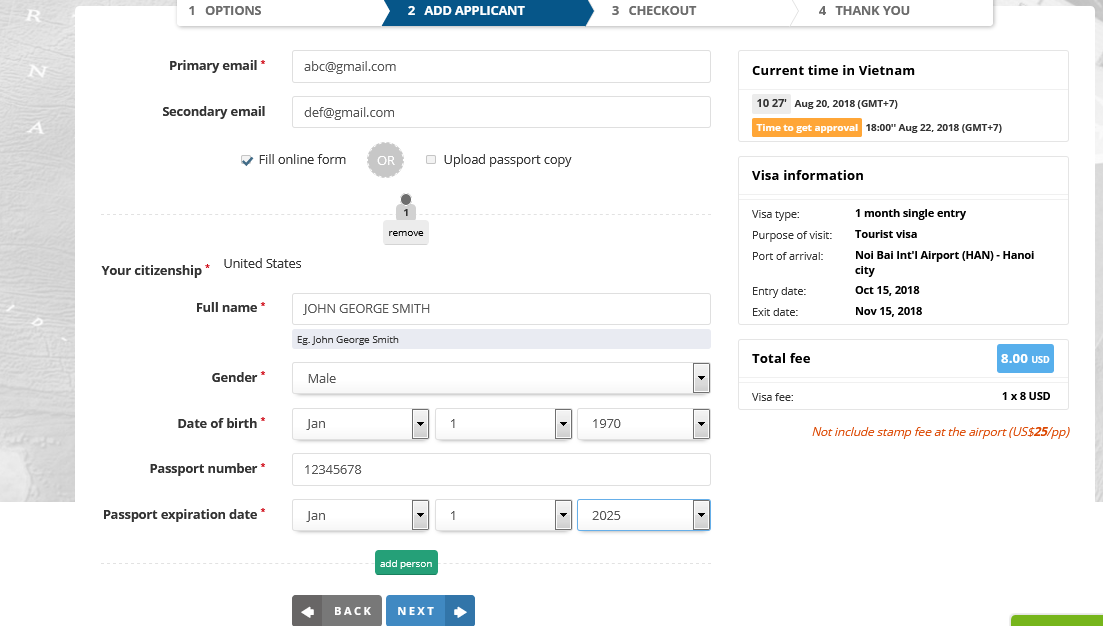This screenshot has height=626, width=1103.
Task: Enable the 'Fill online form' checkbox
Action: click(x=247, y=160)
